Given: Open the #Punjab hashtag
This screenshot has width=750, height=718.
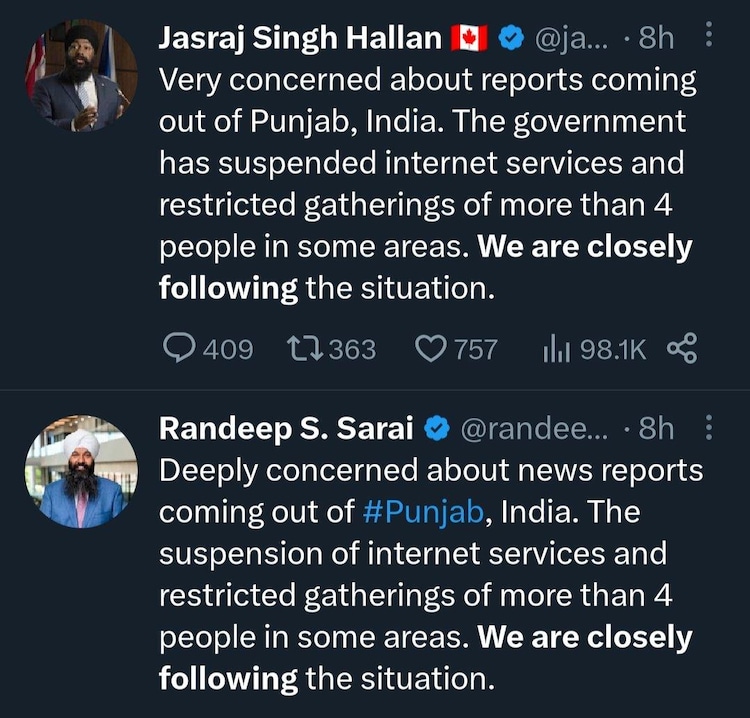Looking at the screenshot, I should pos(424,511).
